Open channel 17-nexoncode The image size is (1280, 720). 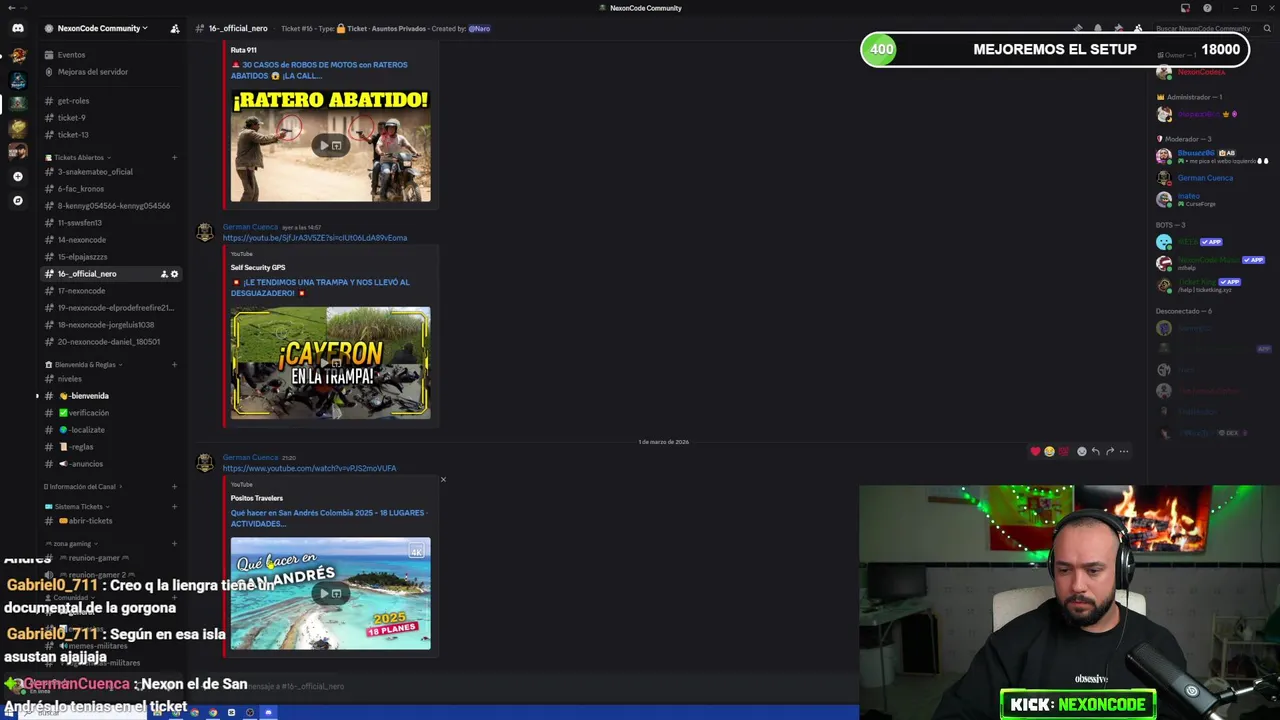point(81,291)
